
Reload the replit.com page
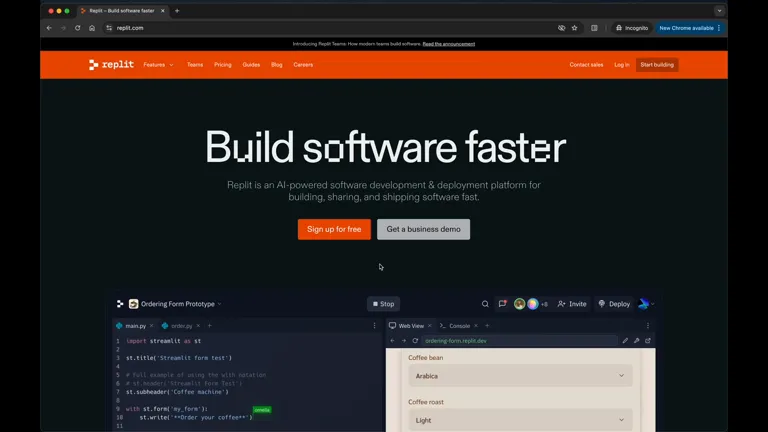pos(77,28)
